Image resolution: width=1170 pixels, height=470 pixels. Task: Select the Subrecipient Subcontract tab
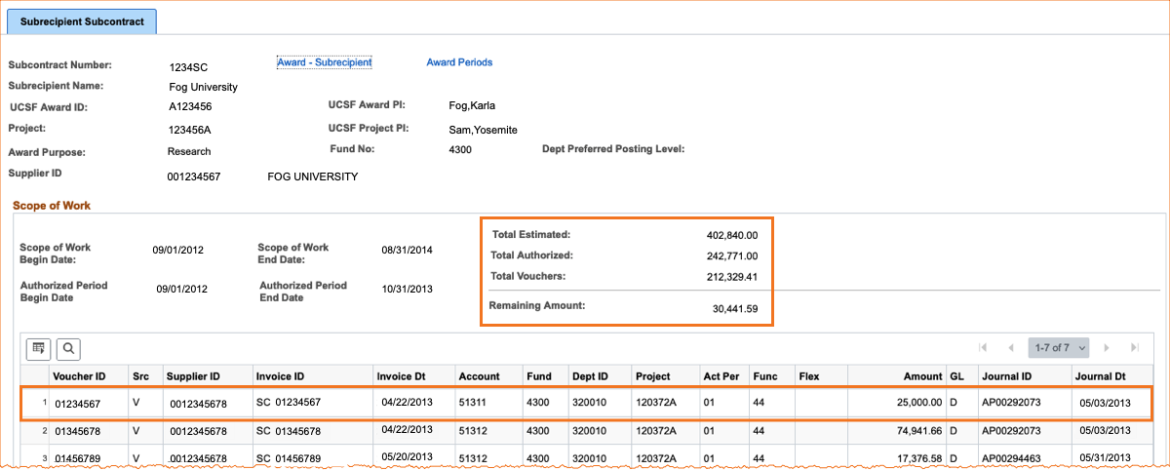82,20
